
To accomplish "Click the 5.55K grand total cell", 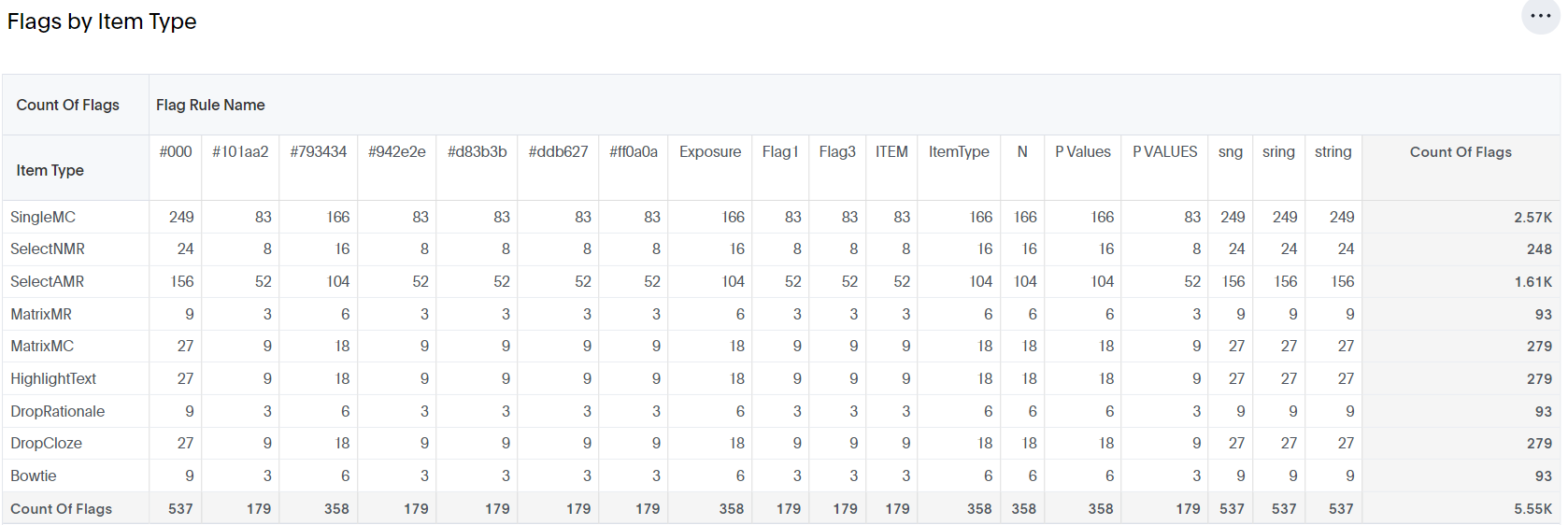I will pyautogui.click(x=1532, y=509).
